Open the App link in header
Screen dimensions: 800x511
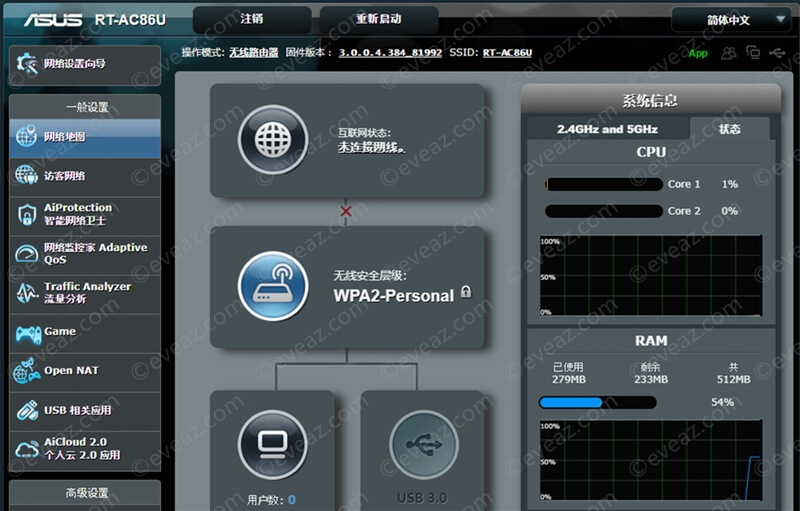pos(698,53)
